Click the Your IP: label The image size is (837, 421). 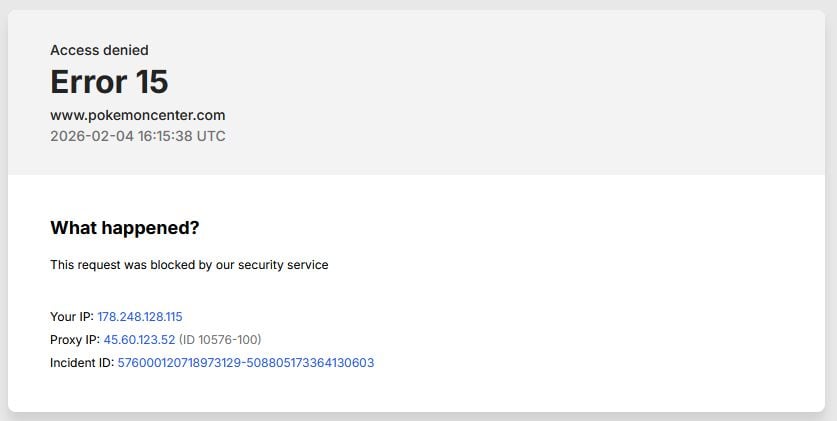pos(71,316)
